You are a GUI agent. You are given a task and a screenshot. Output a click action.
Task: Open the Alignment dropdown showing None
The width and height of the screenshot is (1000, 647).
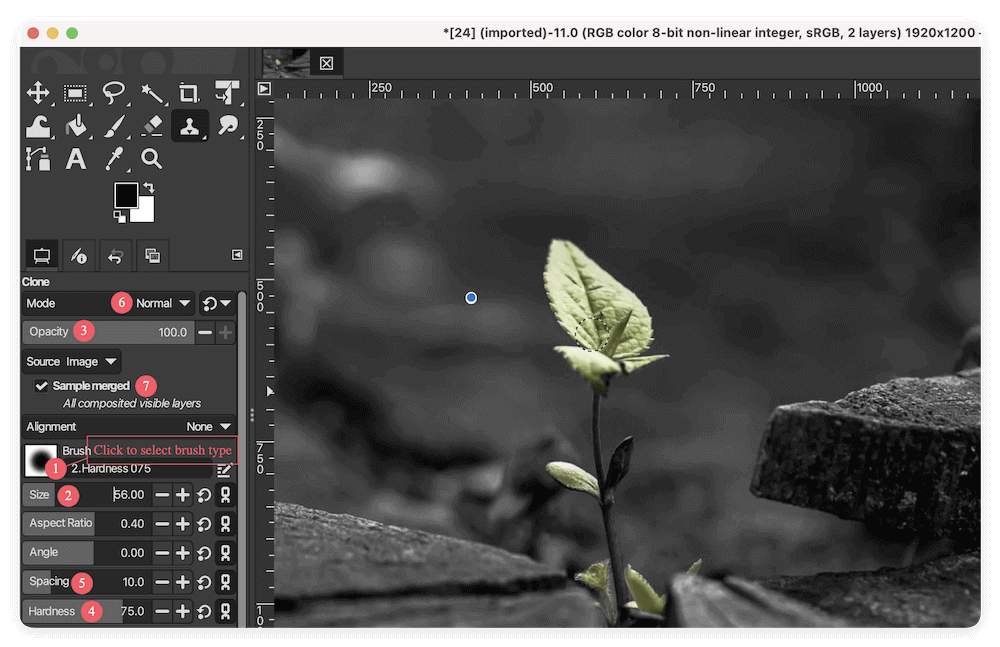211,426
